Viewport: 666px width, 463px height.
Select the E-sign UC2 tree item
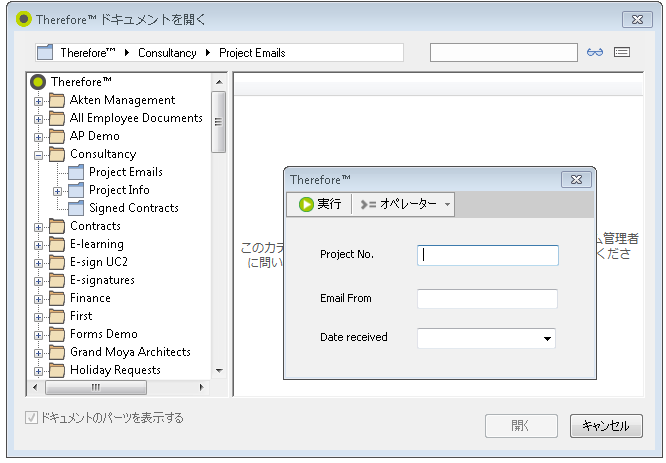pos(99,262)
